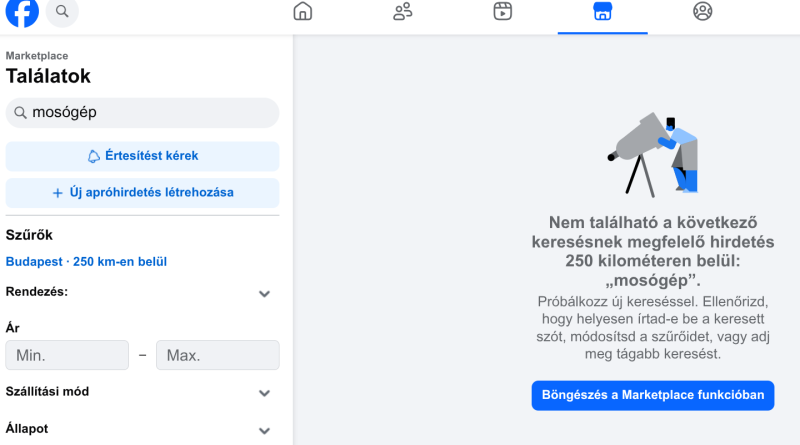Click Böngészés a Marketplace funkcióban button
The height and width of the screenshot is (445, 800).
(x=653, y=395)
